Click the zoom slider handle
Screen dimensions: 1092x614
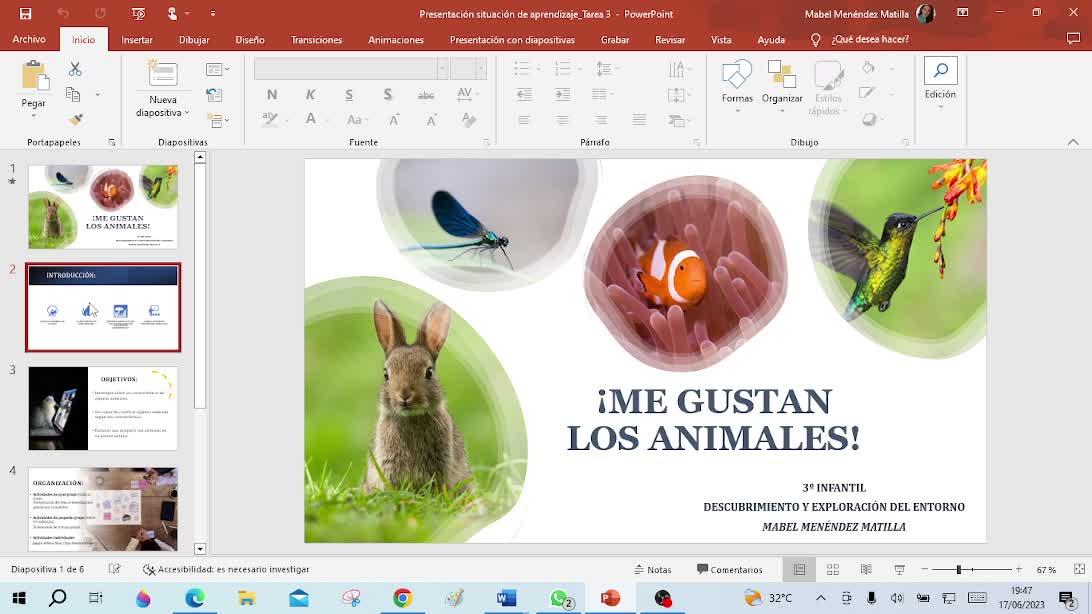coord(958,570)
